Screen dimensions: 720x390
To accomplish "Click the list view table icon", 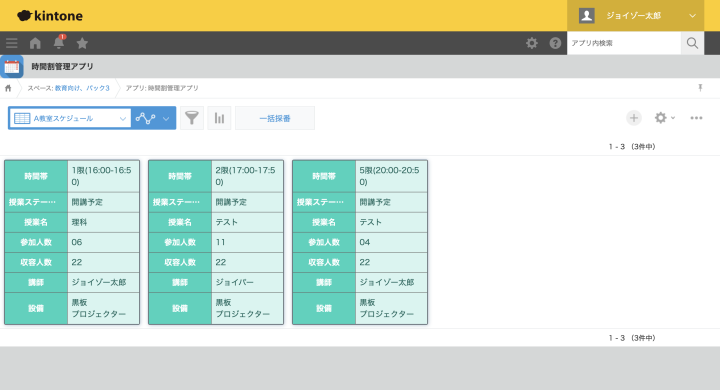I will (22, 119).
